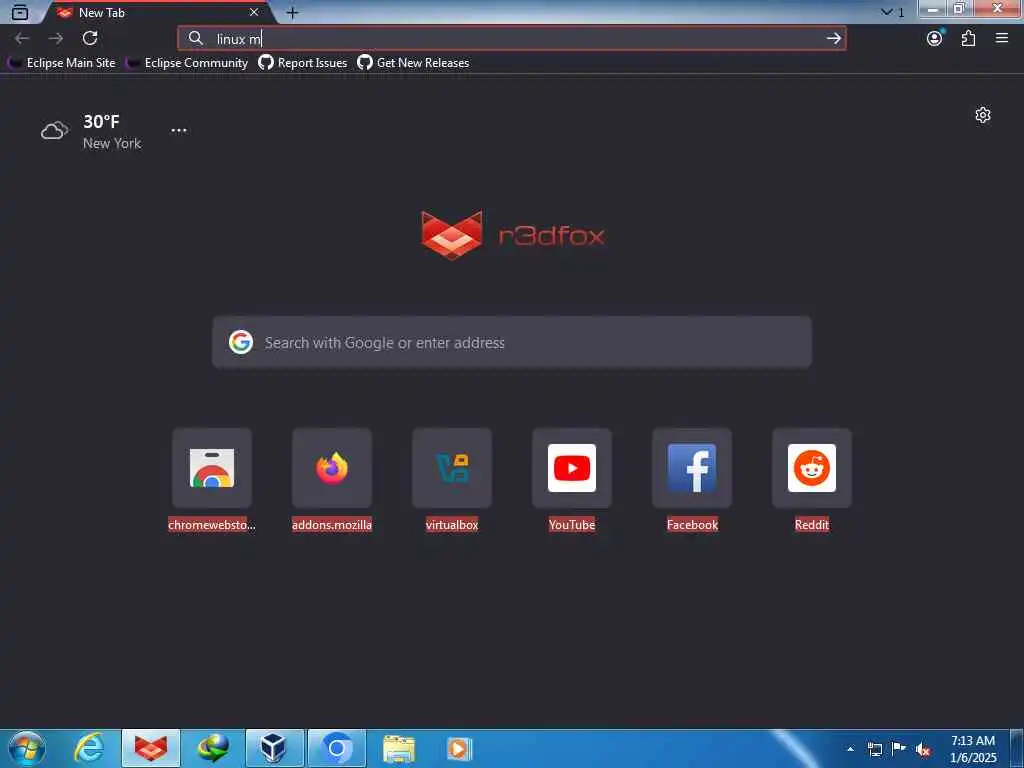Open Eclipse Community bookmark
Viewport: 1024px width, 768px height.
point(187,63)
